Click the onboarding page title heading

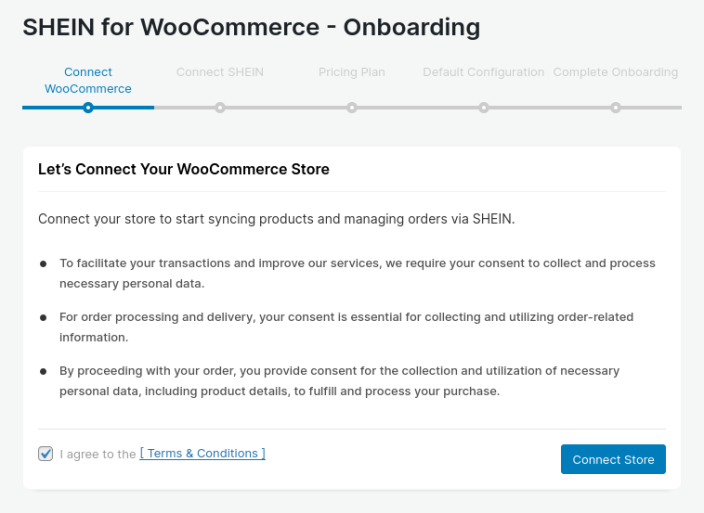click(251, 27)
